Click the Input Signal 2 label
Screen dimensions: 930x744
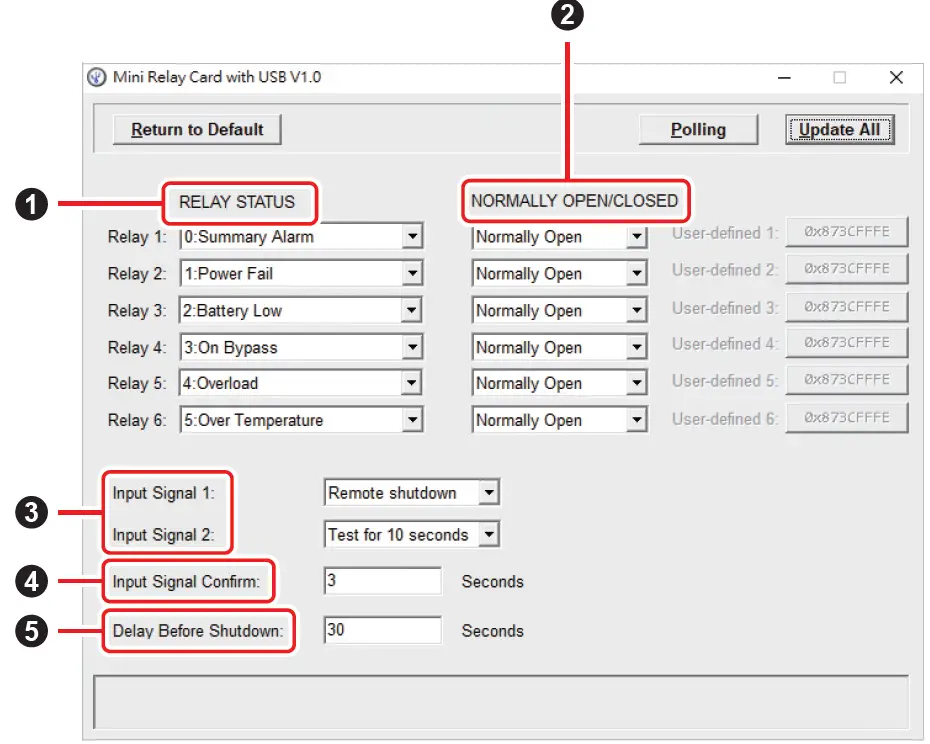click(x=164, y=535)
